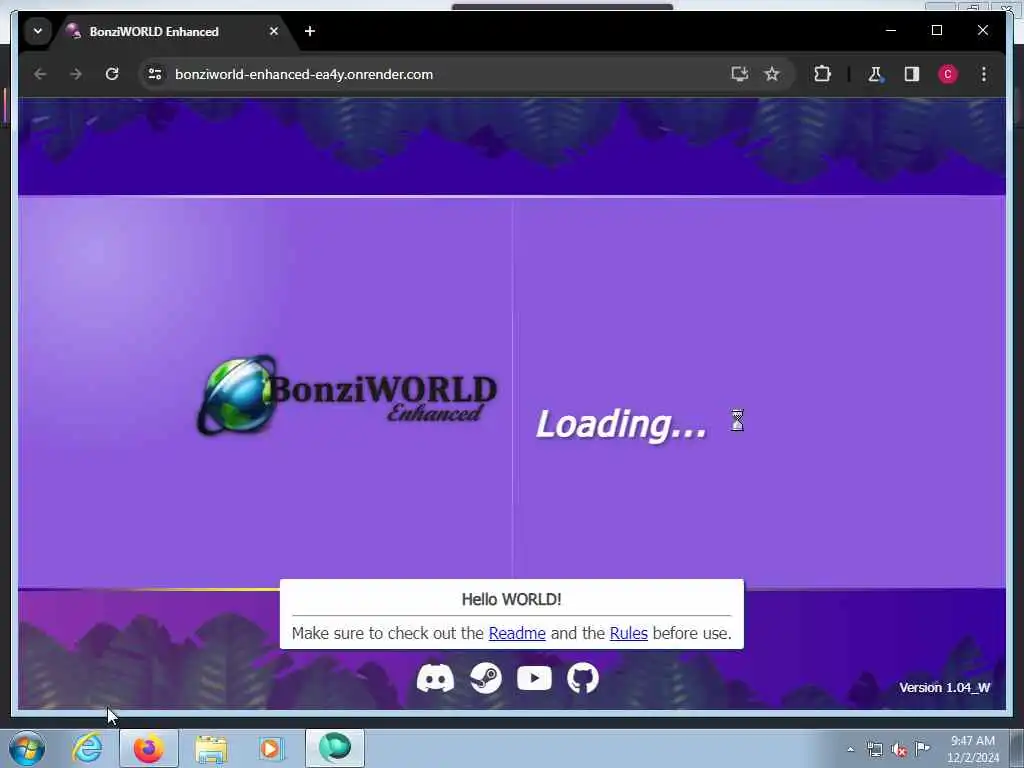The height and width of the screenshot is (768, 1024).
Task: Open Firefox from the taskbar
Action: pos(149,748)
